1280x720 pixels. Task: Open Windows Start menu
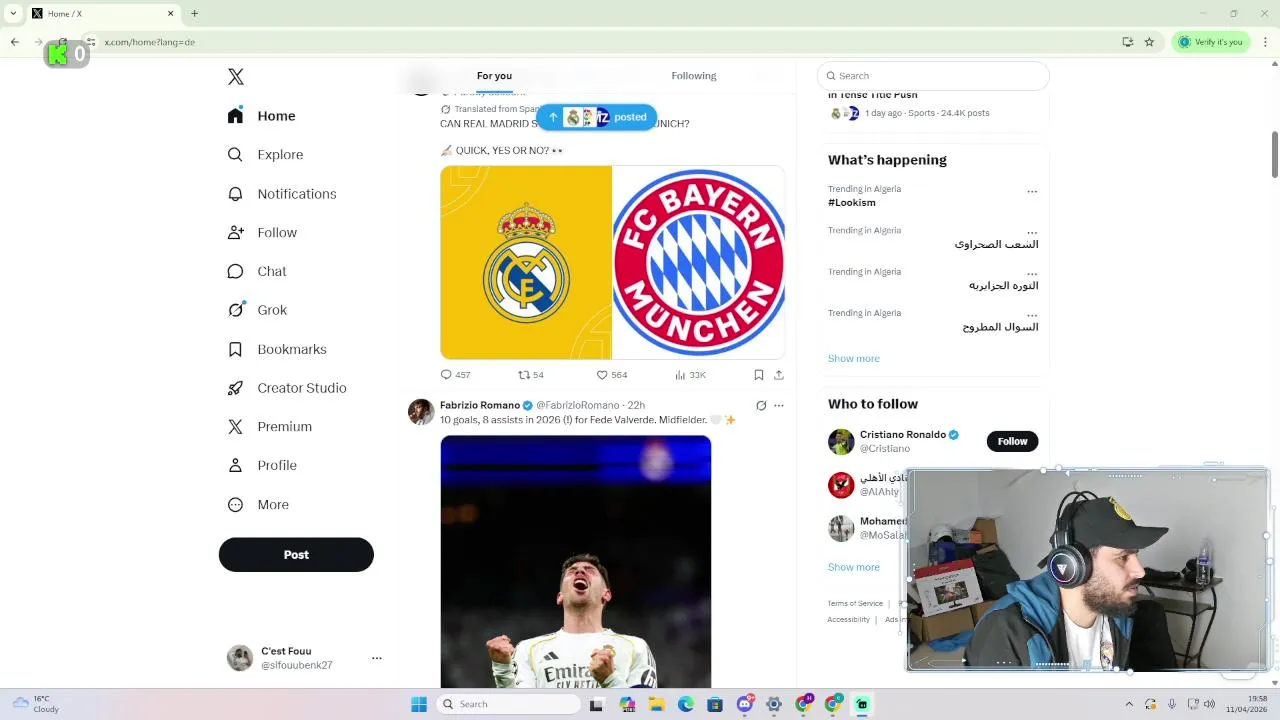[419, 704]
